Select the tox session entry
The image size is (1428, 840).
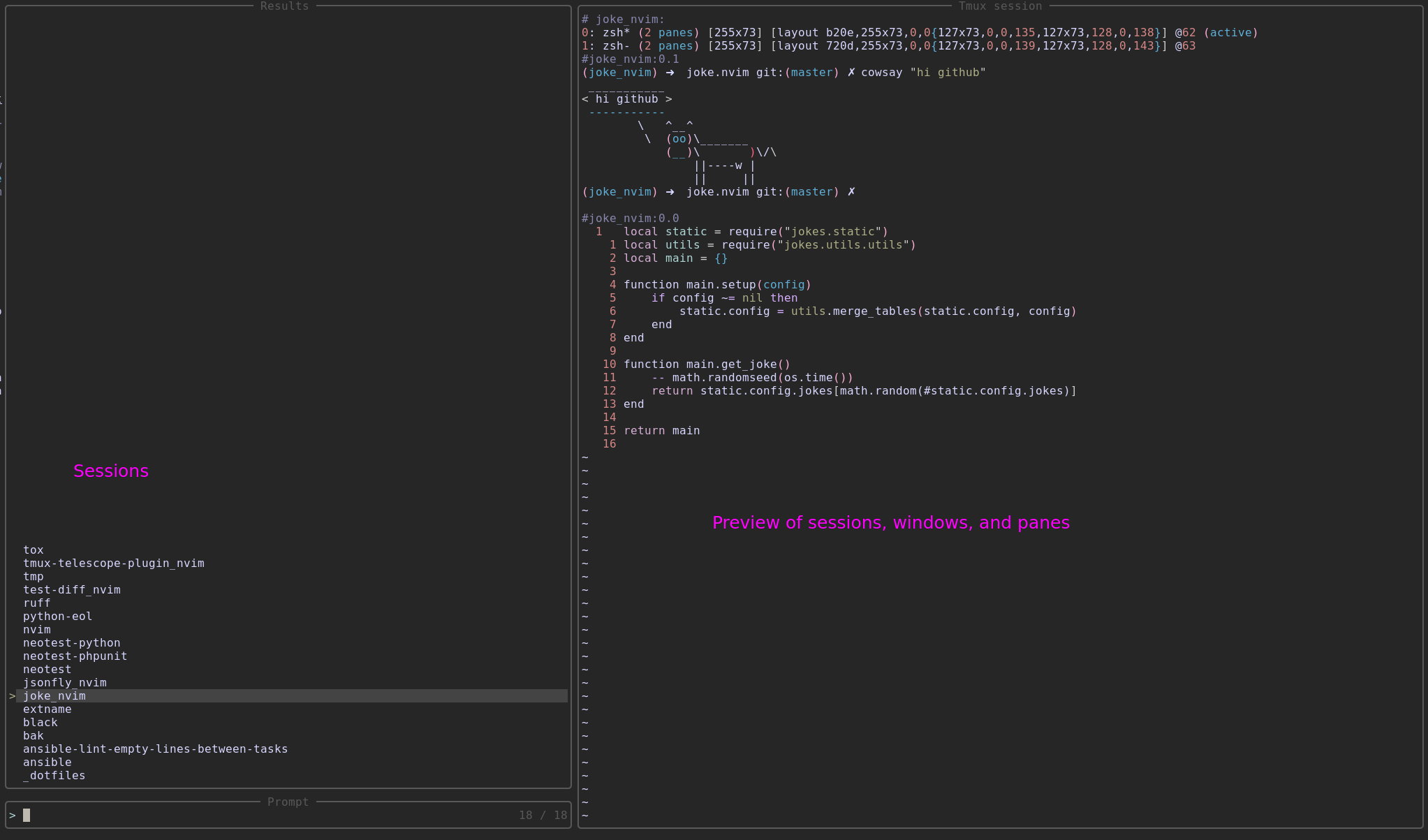tap(34, 550)
